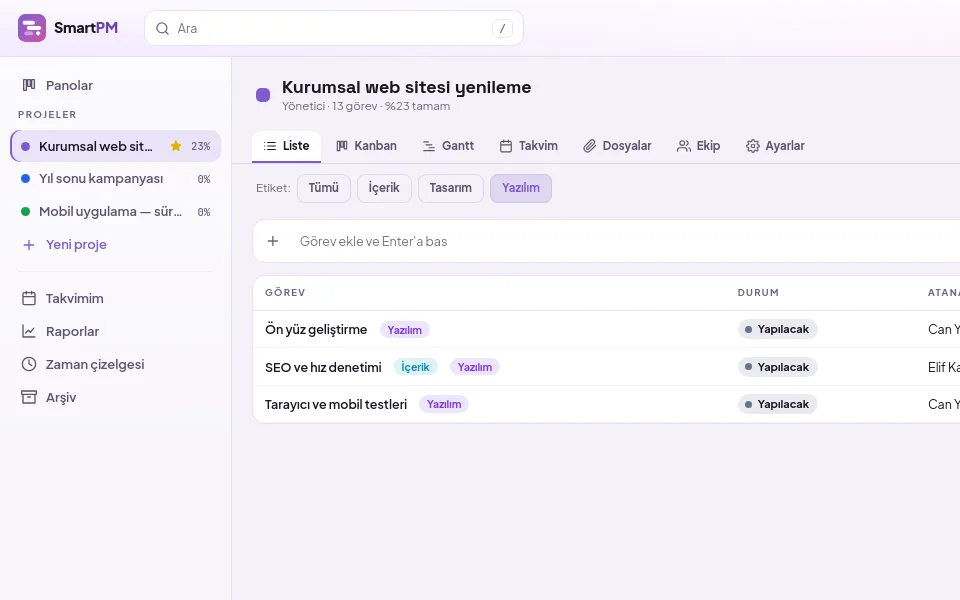Image resolution: width=960 pixels, height=600 pixels.
Task: Open status dropdown for Ön yüz geliştirme
Action: click(x=777, y=329)
